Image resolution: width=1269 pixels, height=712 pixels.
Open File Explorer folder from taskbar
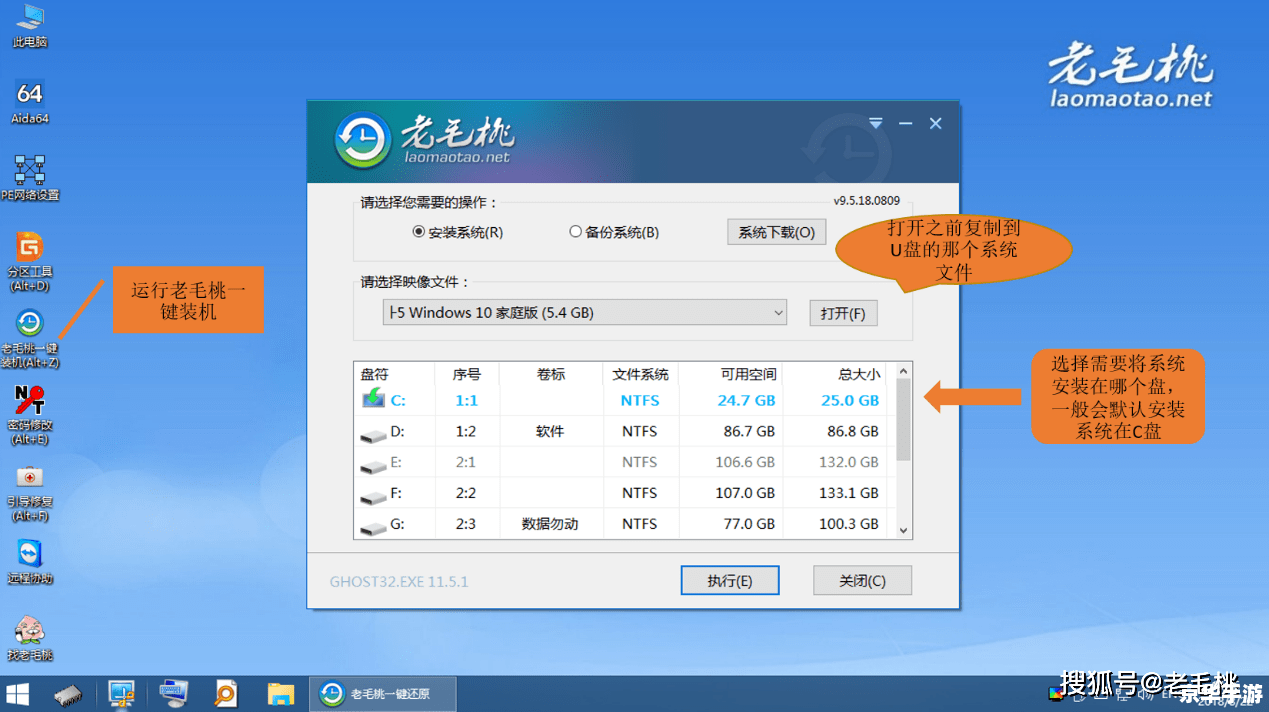tap(281, 693)
